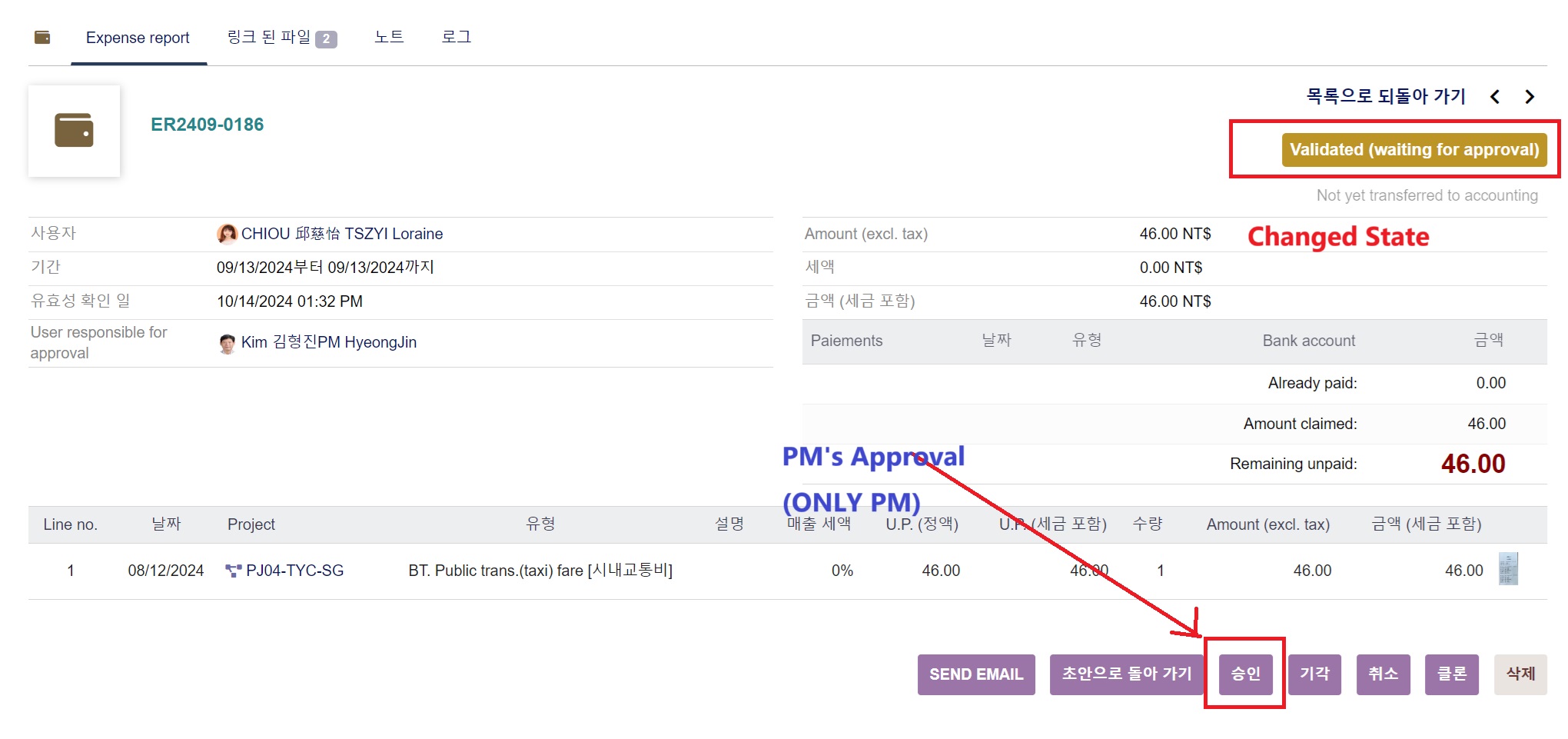Delete the report with the 삭제 button
This screenshot has height=739, width=1568.
[x=1520, y=674]
